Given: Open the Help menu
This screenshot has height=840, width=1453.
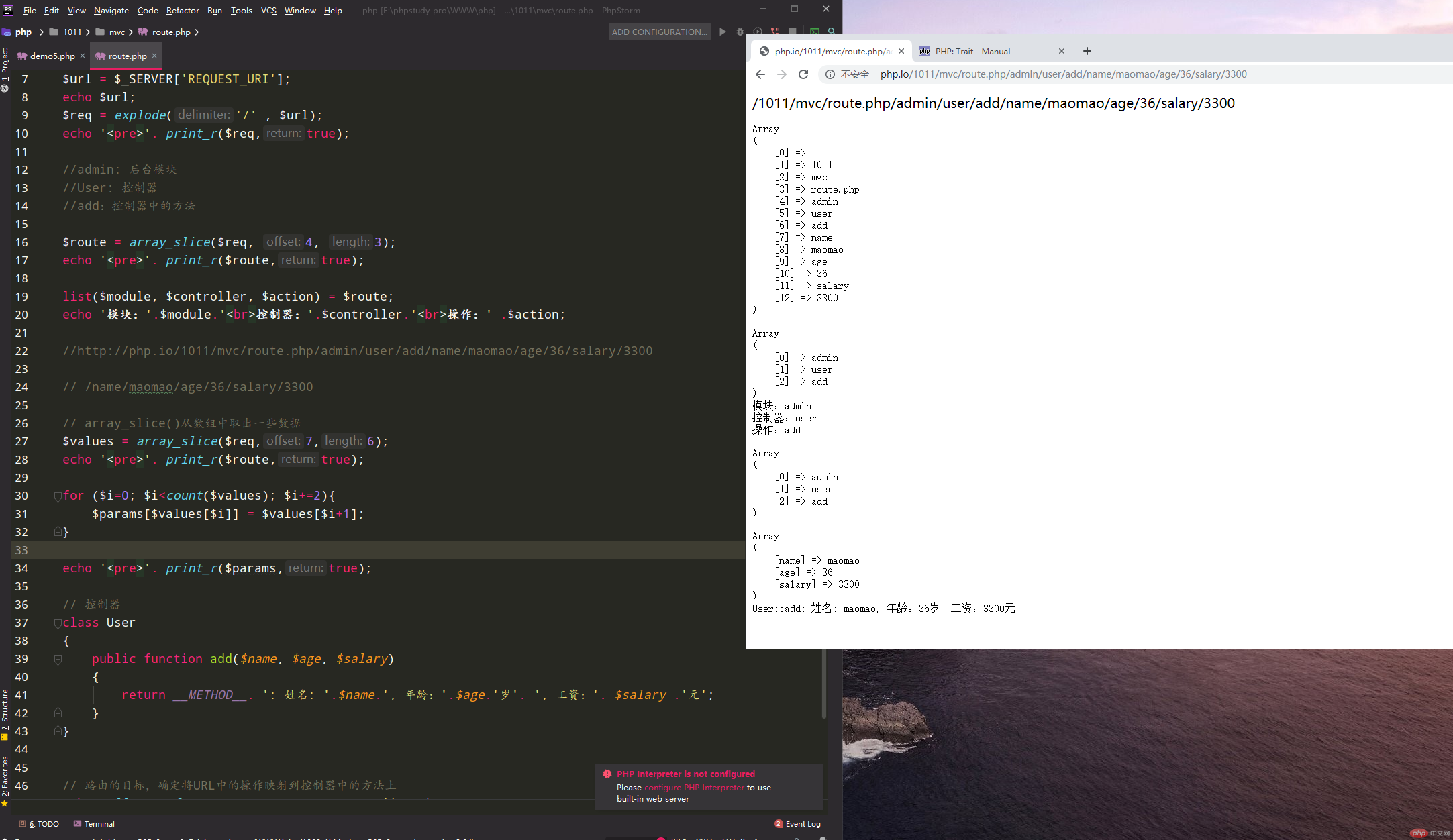Looking at the screenshot, I should [x=333, y=10].
